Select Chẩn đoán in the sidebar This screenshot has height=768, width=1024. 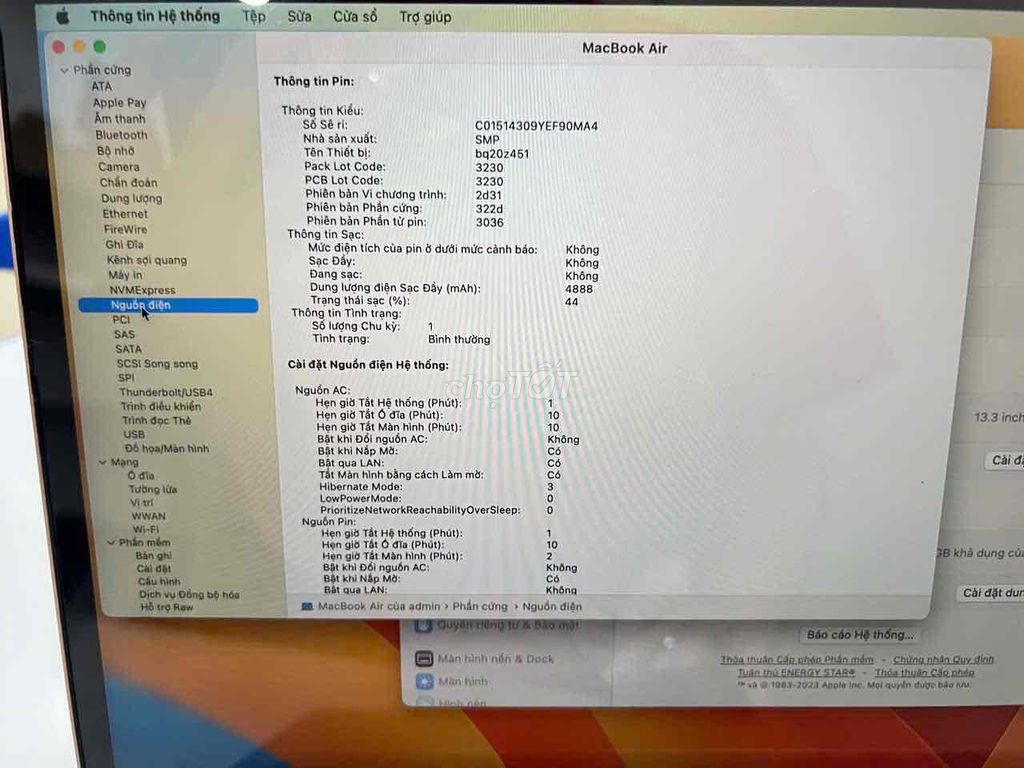(x=129, y=182)
